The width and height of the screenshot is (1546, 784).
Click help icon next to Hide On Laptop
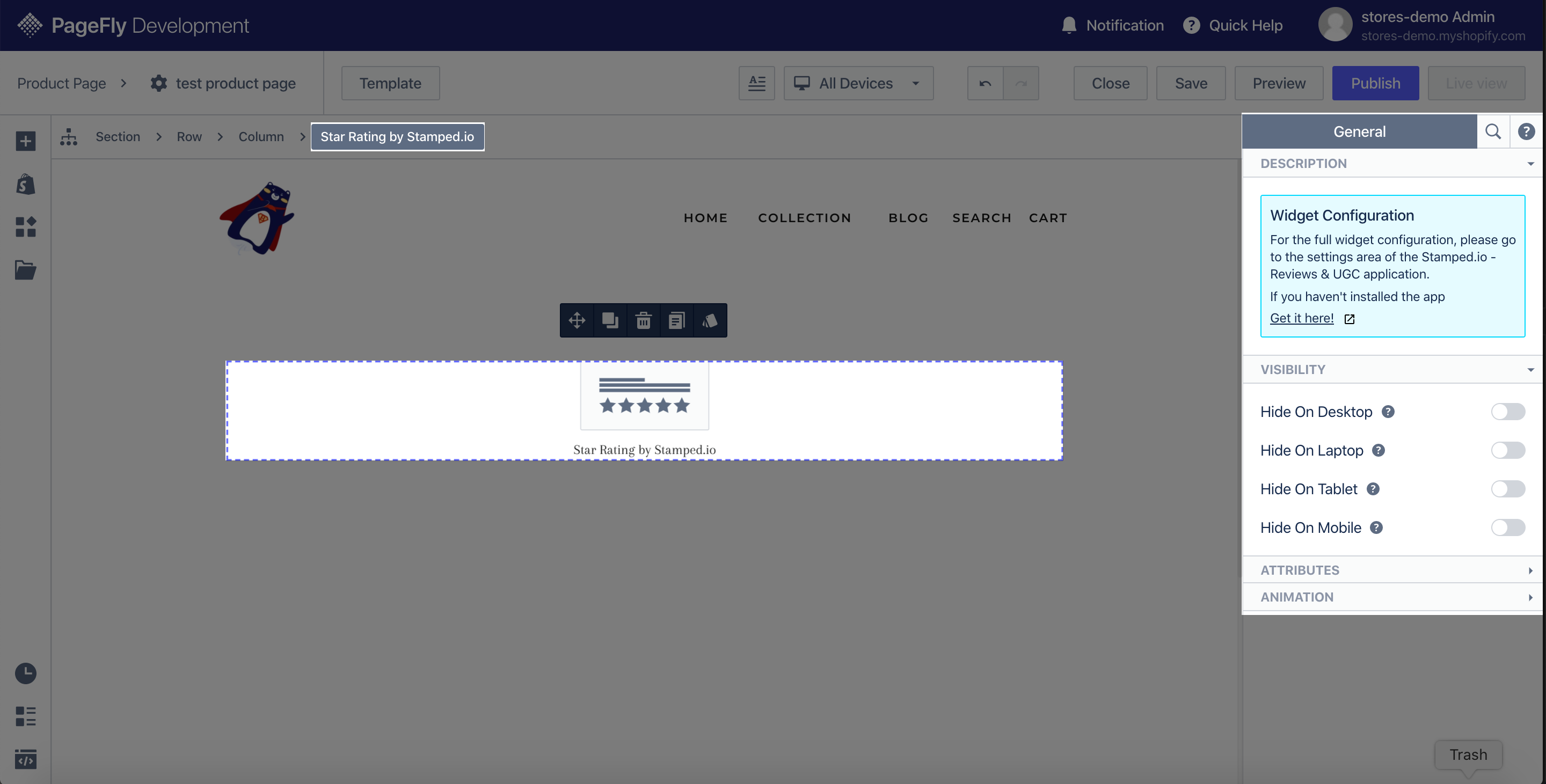[1379, 450]
